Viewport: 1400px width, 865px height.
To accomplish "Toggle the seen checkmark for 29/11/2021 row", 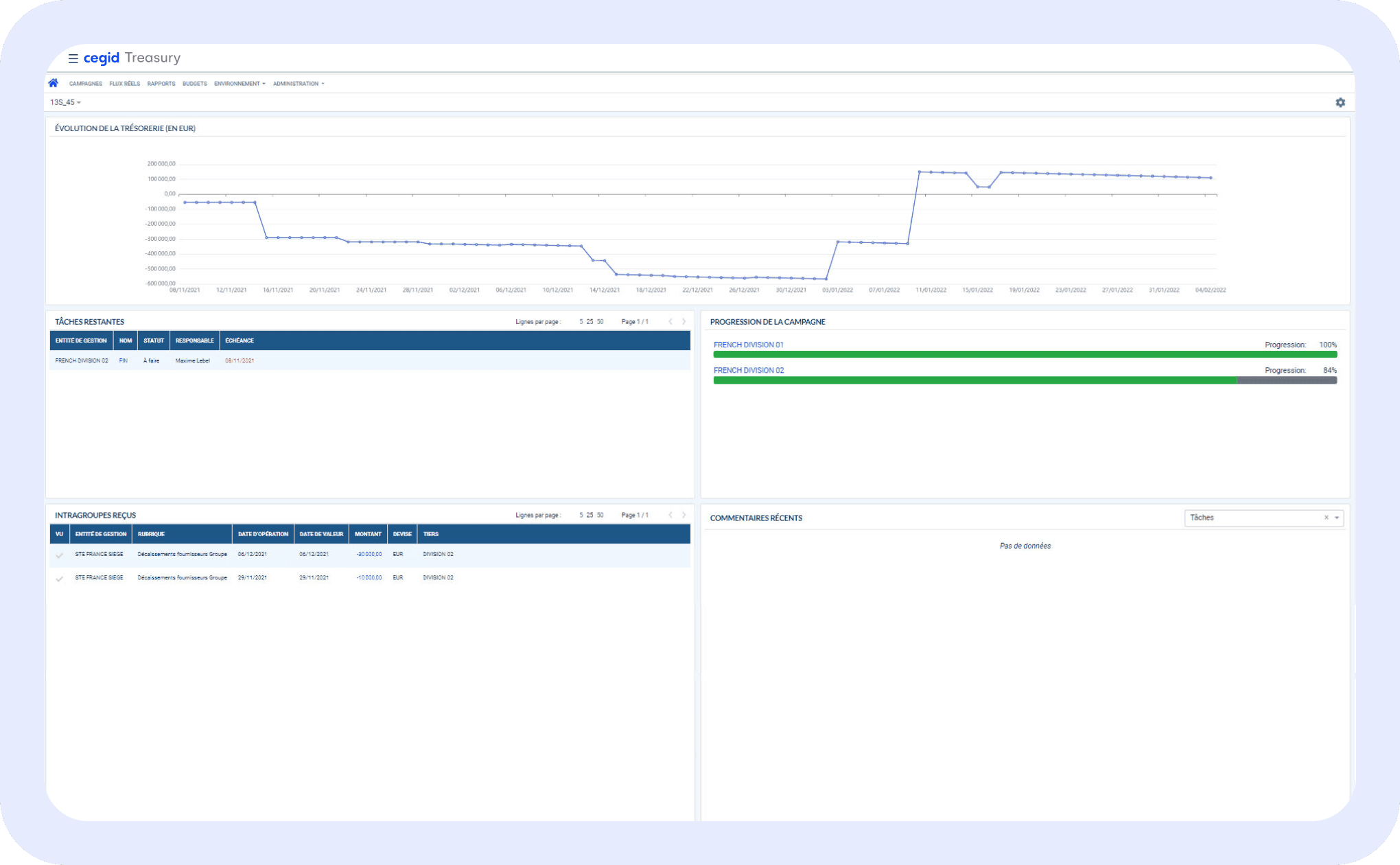I will (x=60, y=578).
